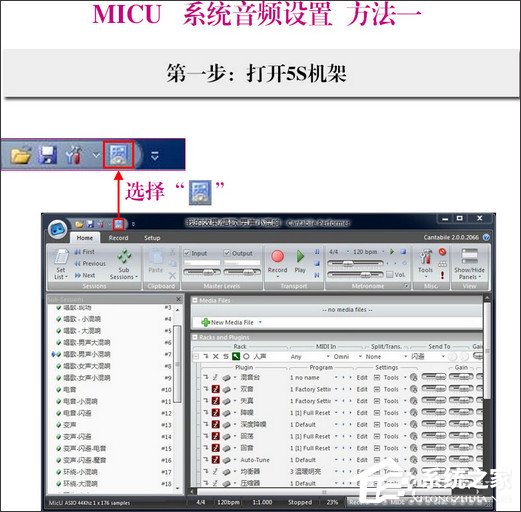Switch to the Home ribbon tab
The image size is (521, 512).
(x=85, y=238)
